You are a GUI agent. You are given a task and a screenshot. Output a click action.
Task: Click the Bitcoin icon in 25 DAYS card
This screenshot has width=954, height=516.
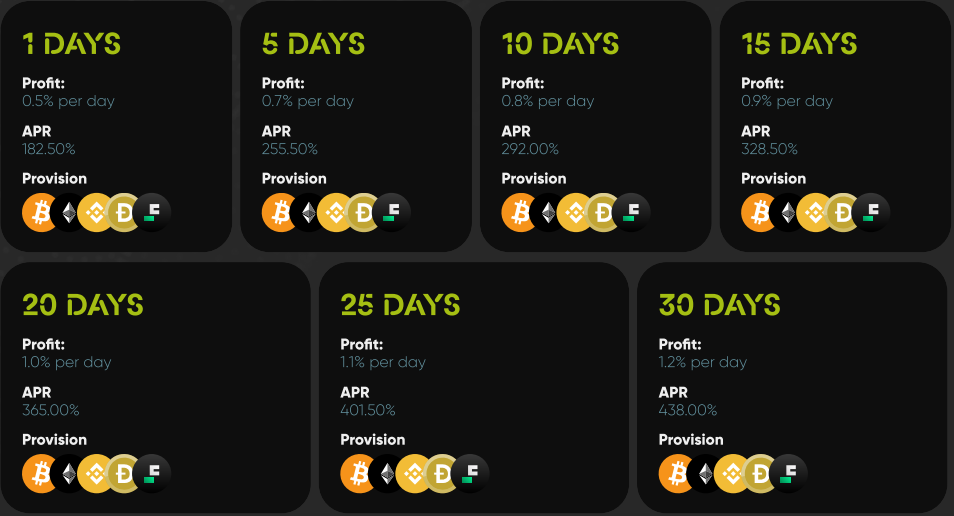[358, 474]
